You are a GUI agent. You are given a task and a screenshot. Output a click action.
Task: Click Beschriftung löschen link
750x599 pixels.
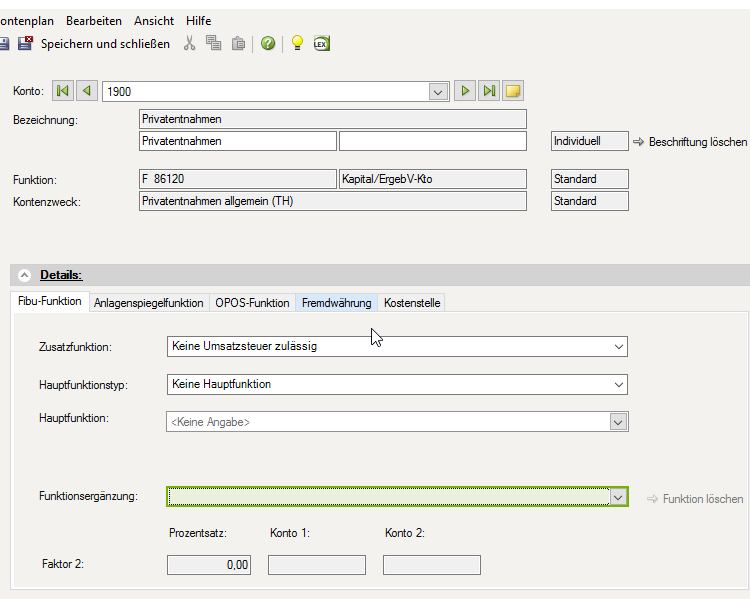pyautogui.click(x=698, y=142)
